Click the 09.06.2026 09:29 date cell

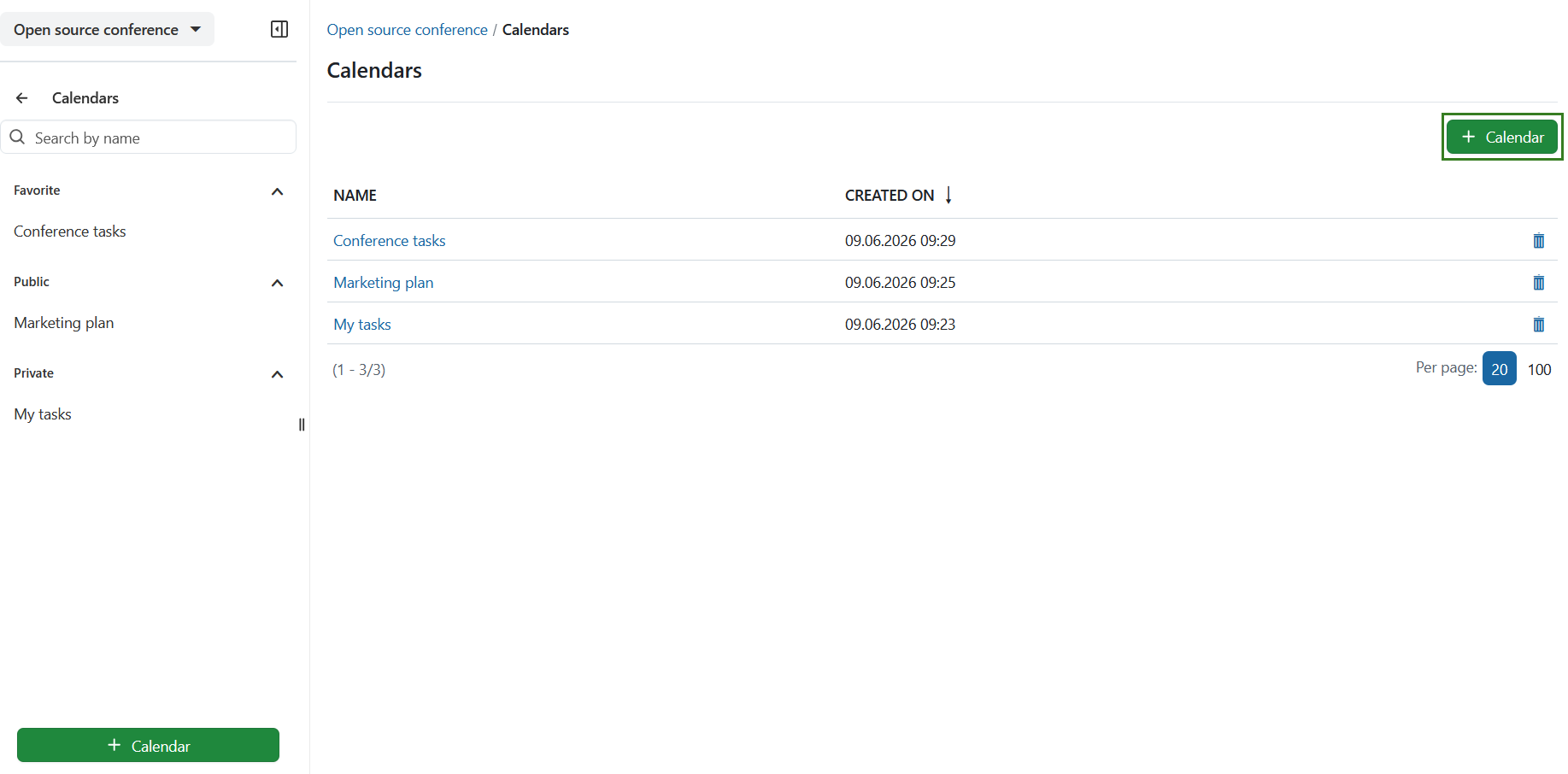pyautogui.click(x=901, y=241)
